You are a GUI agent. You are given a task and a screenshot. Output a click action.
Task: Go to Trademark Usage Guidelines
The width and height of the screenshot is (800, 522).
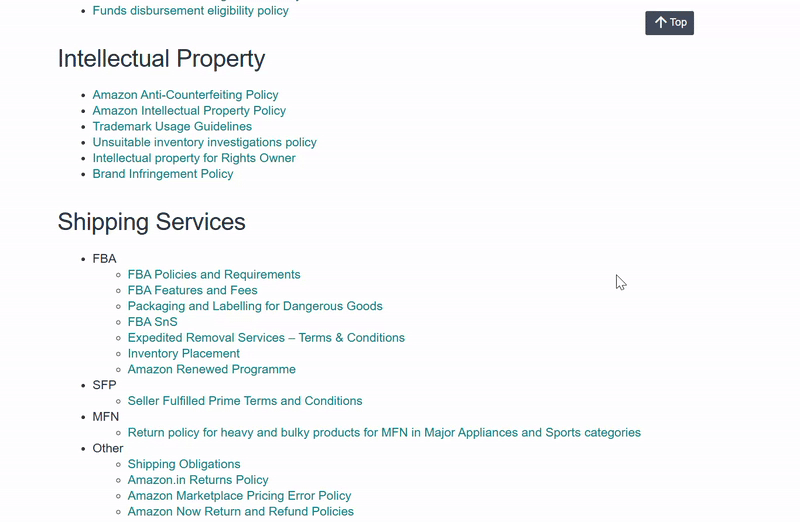click(172, 127)
